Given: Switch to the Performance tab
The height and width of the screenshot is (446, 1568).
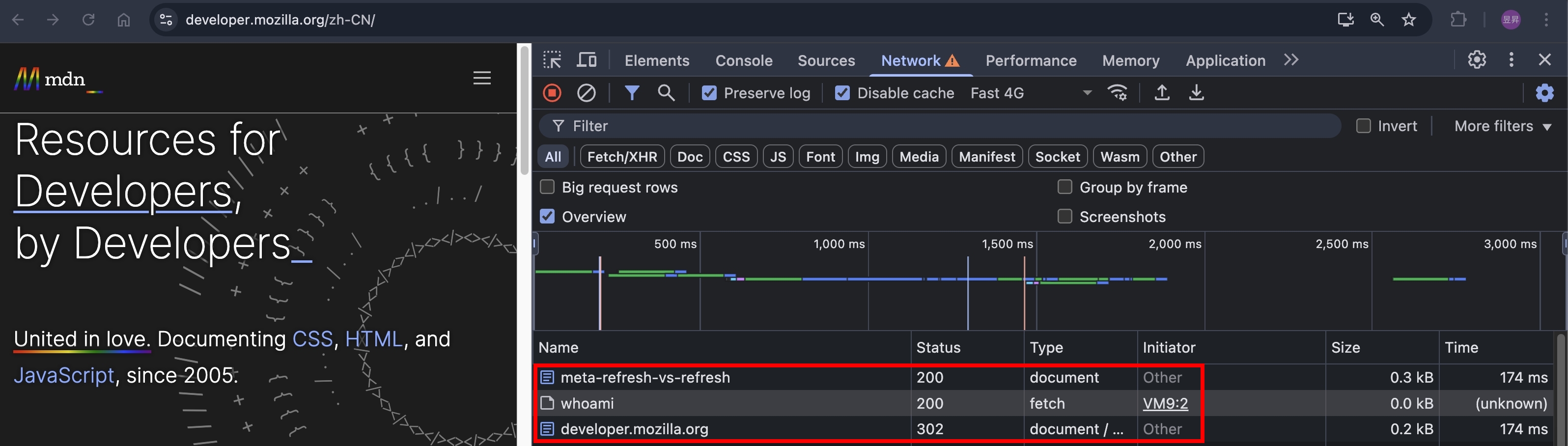Looking at the screenshot, I should tap(1031, 60).
